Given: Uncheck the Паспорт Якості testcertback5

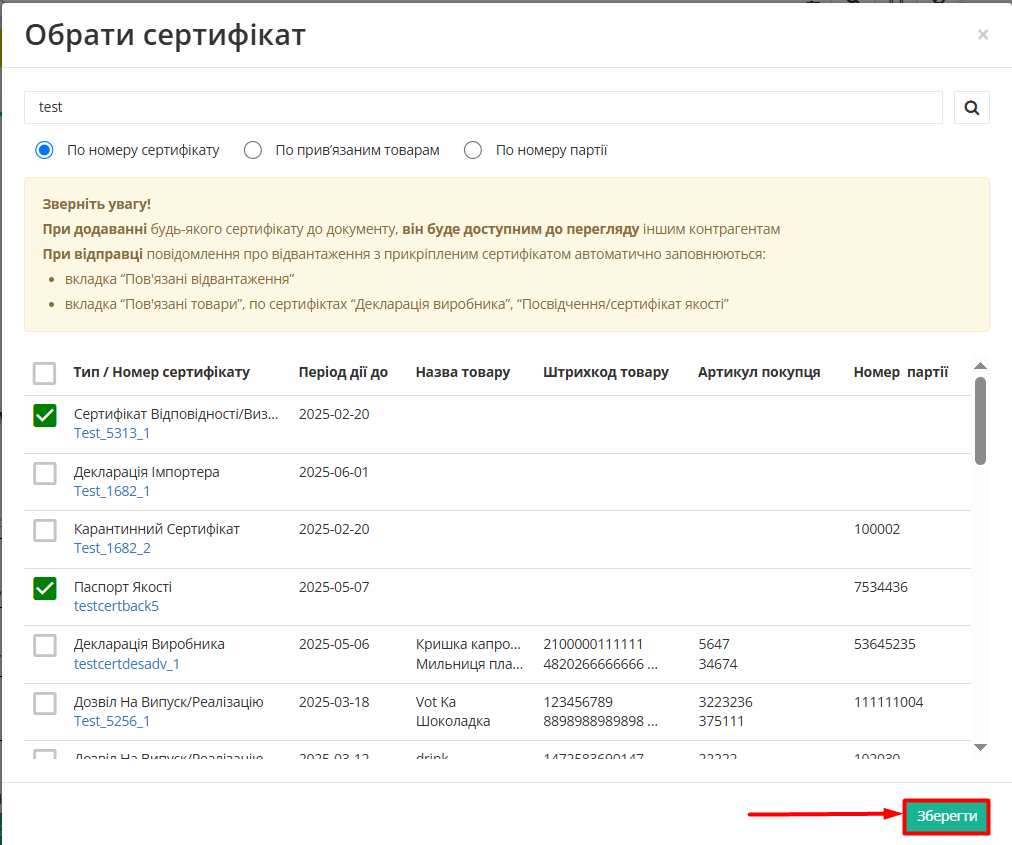Looking at the screenshot, I should coord(44,588).
